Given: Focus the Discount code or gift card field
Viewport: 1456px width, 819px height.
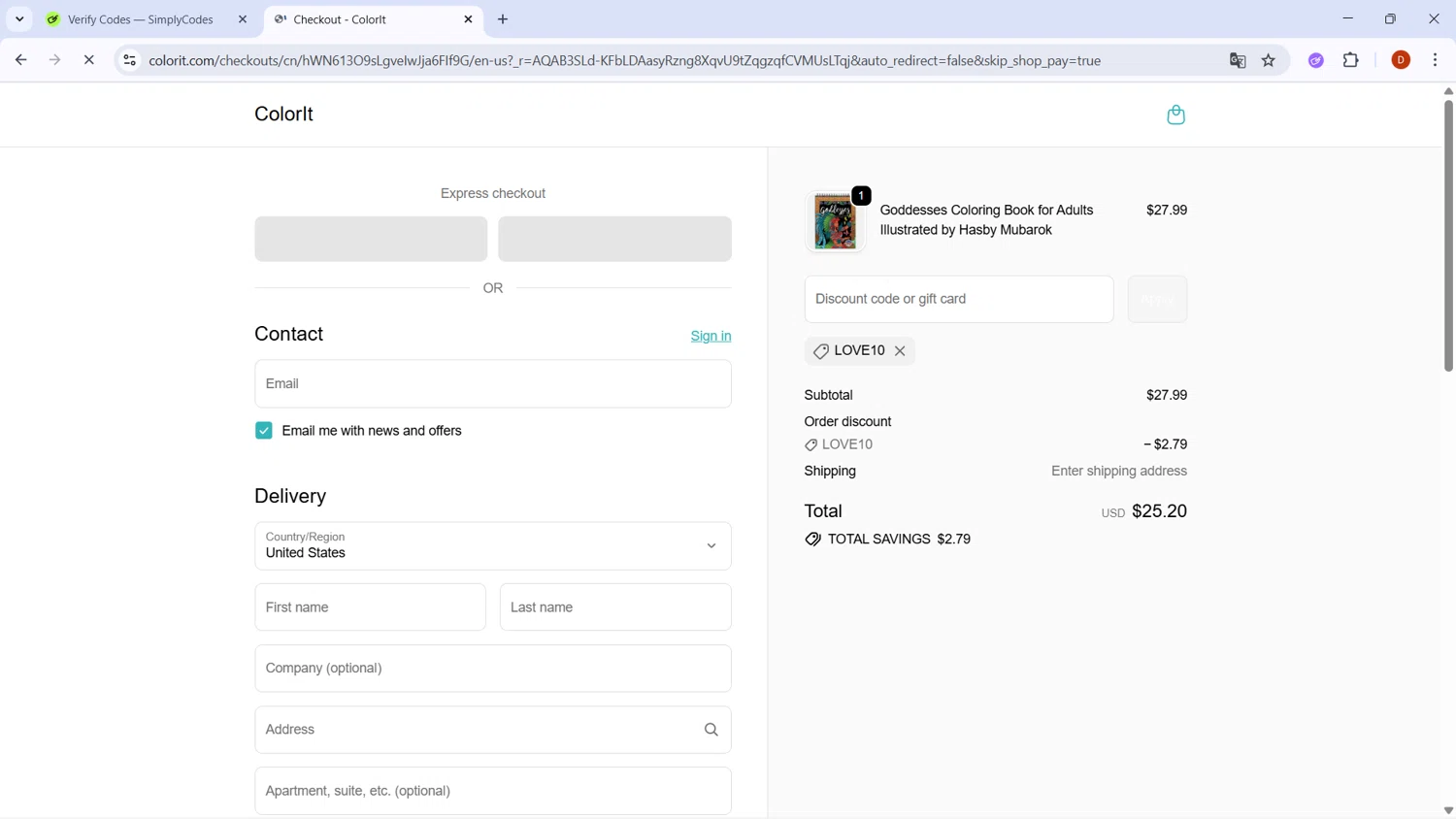Looking at the screenshot, I should click(959, 299).
